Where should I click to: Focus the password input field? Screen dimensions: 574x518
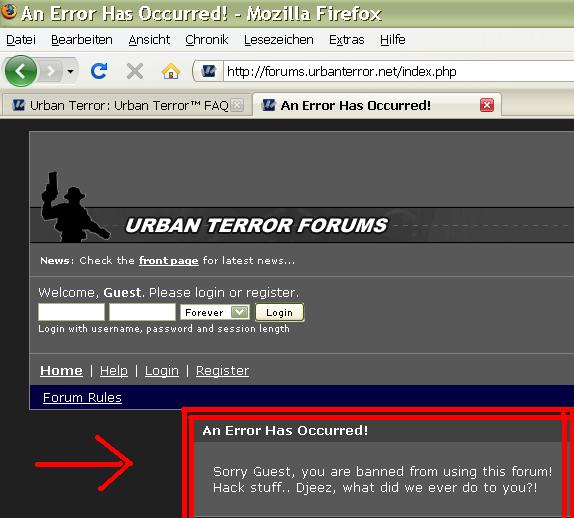(x=142, y=312)
